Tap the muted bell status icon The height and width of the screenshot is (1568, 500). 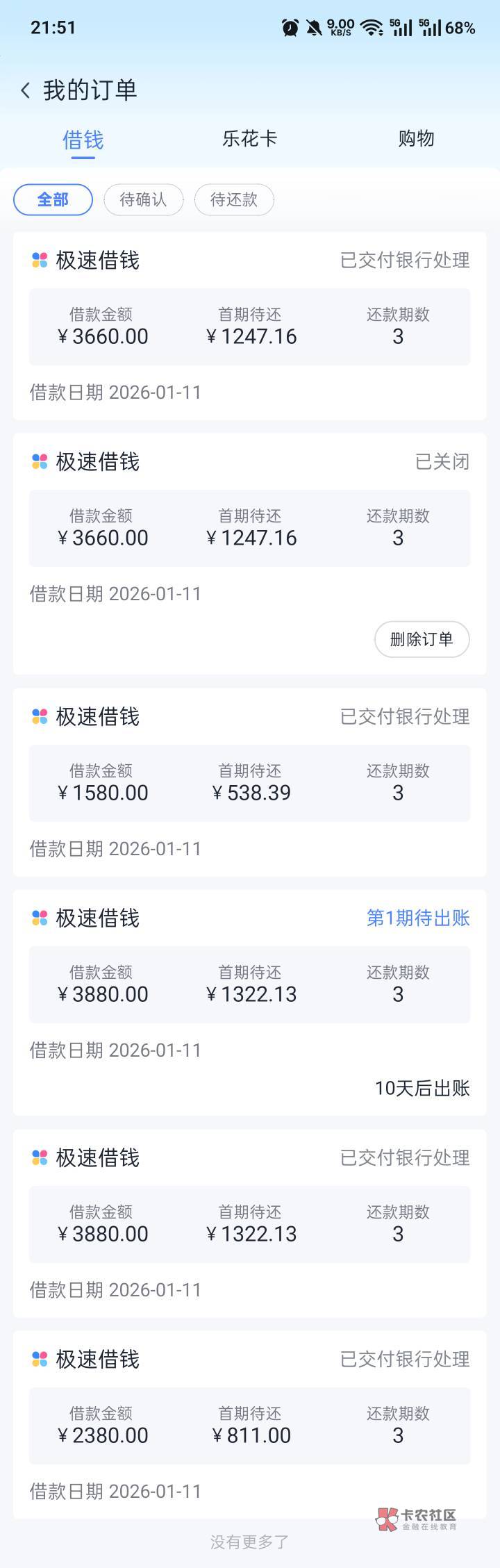[314, 28]
